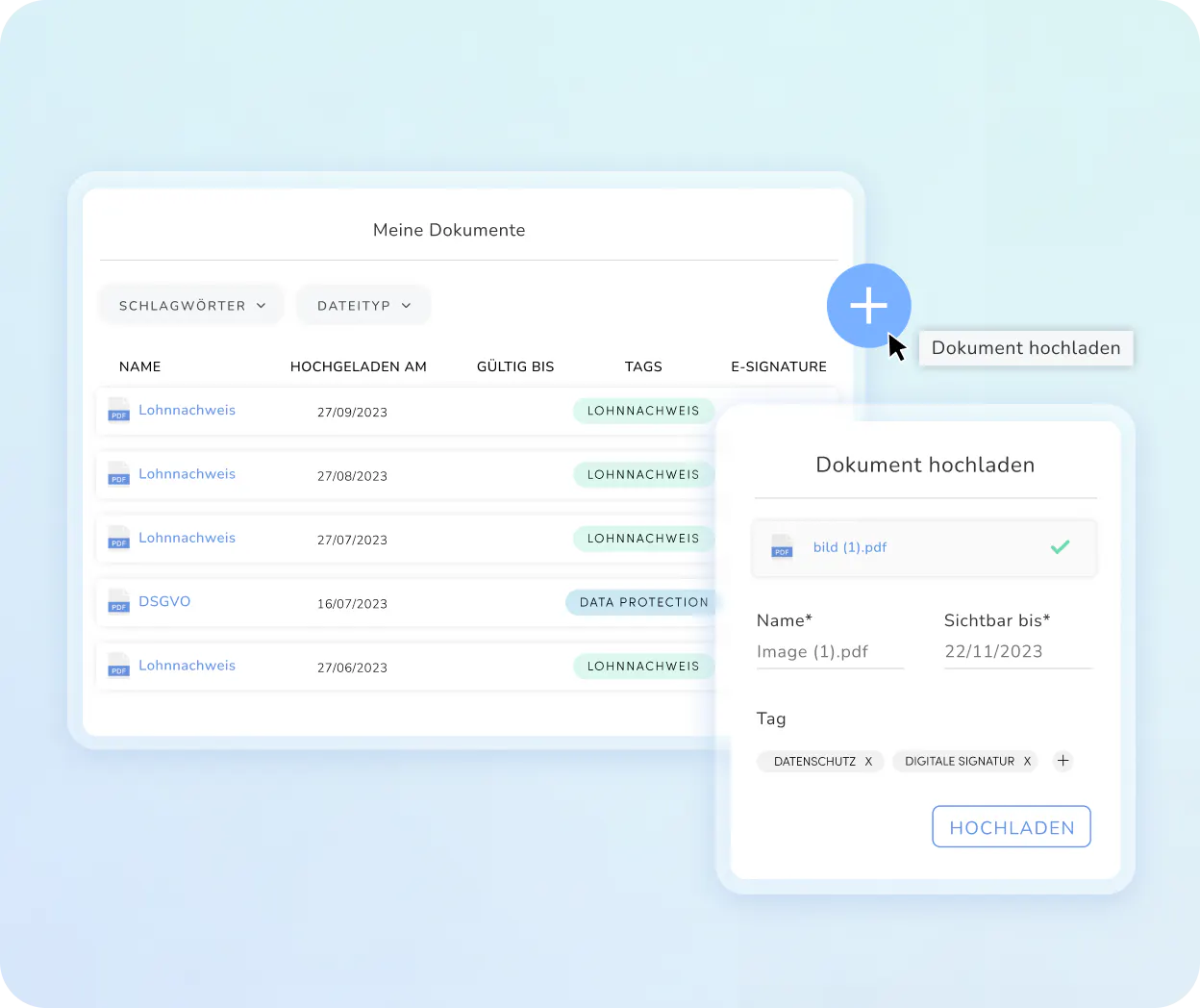Click PDF icon of 27/06/2023 Lohnnachweis
The image size is (1200, 1008).
[x=118, y=665]
